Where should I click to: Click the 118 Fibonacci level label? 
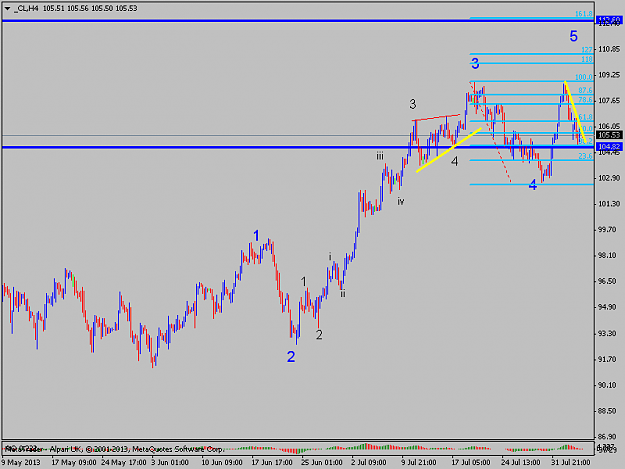(587, 59)
